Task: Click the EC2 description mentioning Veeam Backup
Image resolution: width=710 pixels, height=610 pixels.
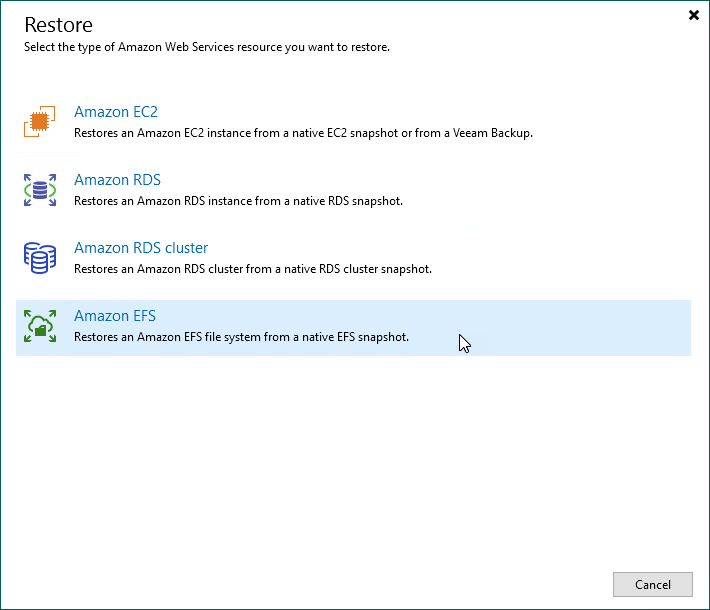Action: tap(303, 133)
